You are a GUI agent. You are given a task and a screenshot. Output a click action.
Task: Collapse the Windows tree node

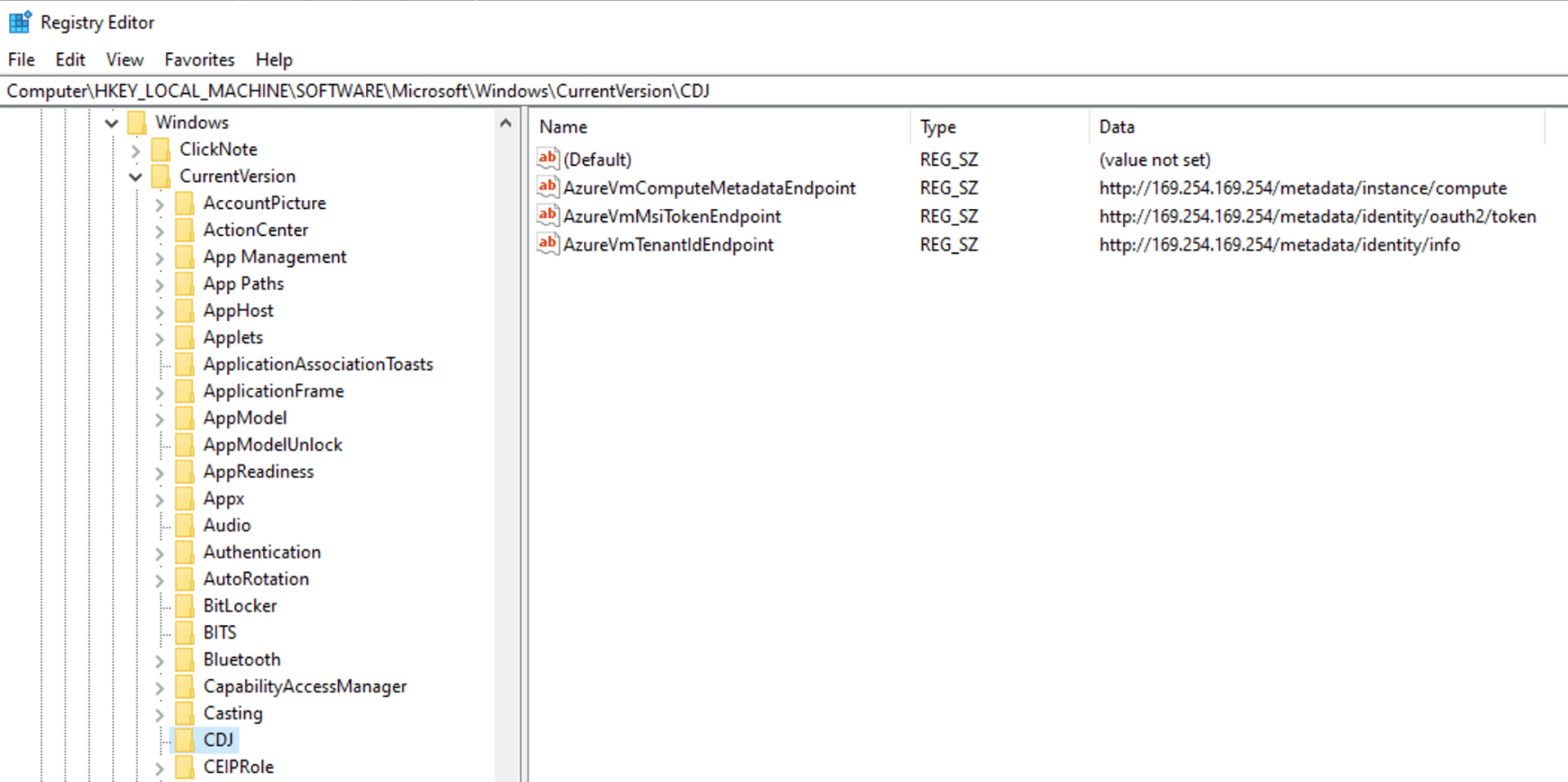point(112,123)
